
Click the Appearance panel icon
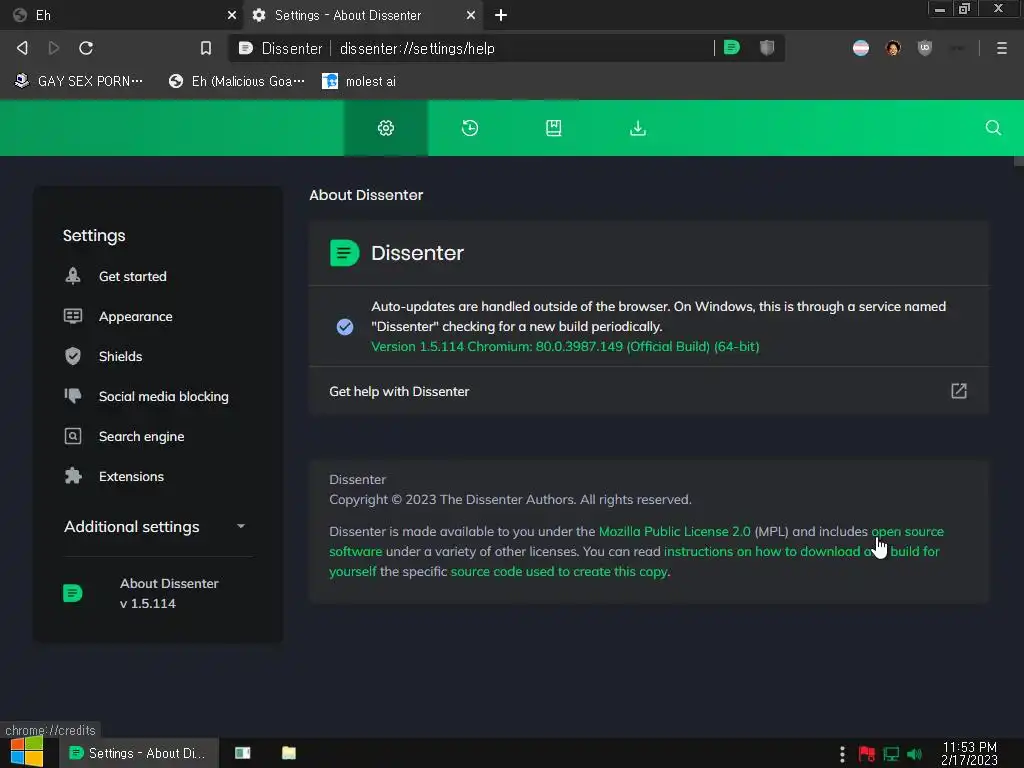[x=73, y=316]
